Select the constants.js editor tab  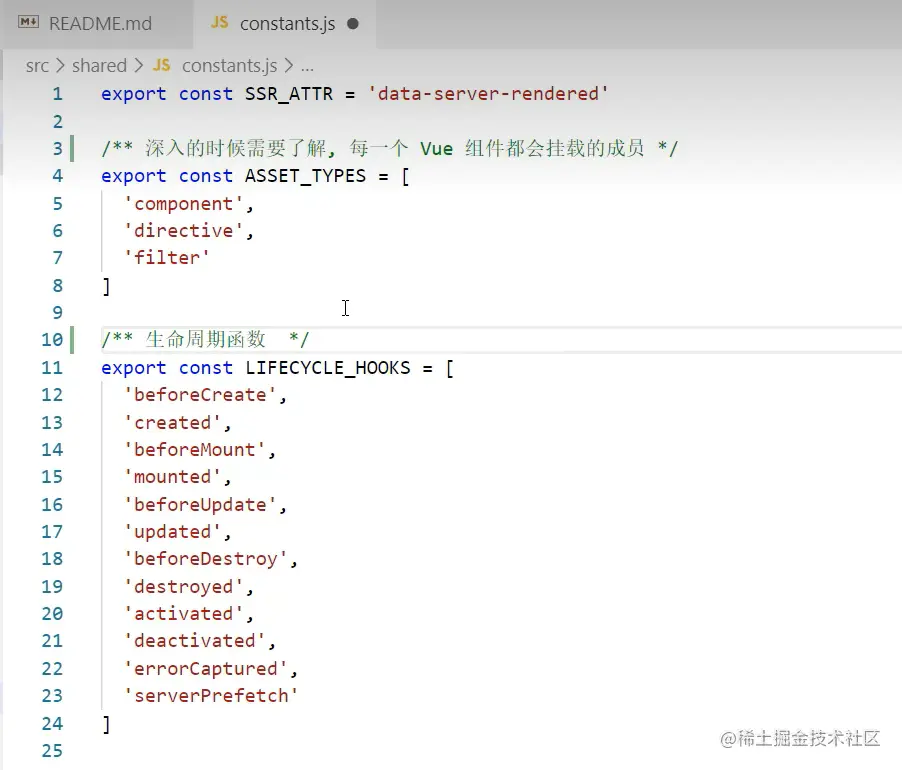(x=285, y=24)
